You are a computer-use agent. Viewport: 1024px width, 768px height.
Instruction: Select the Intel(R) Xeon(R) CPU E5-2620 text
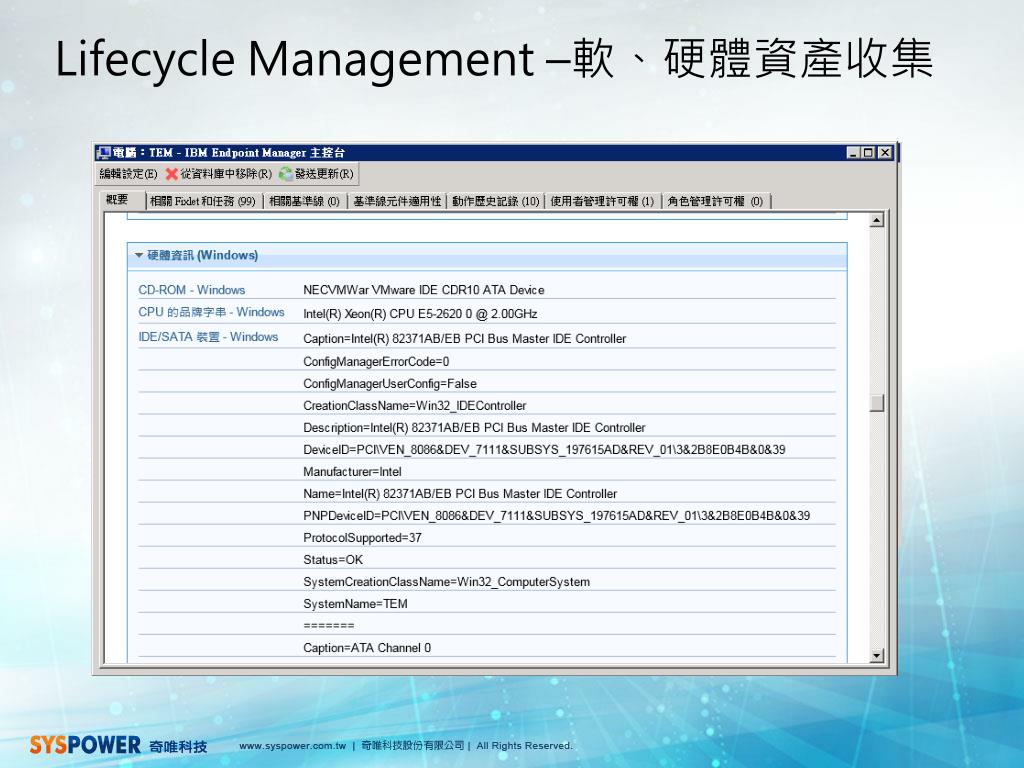click(420, 314)
